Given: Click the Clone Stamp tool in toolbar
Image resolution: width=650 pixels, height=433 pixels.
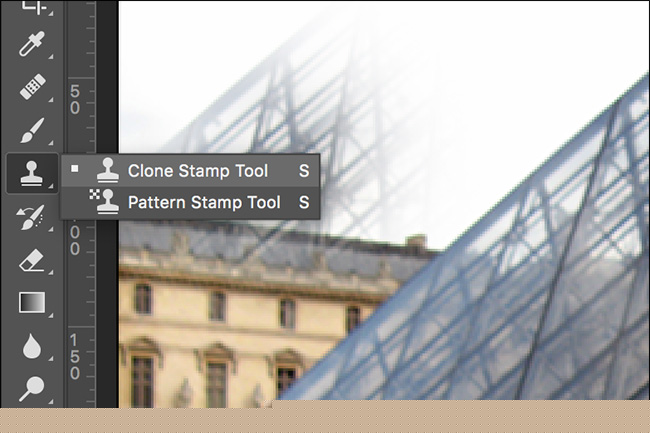Looking at the screenshot, I should tap(32, 173).
